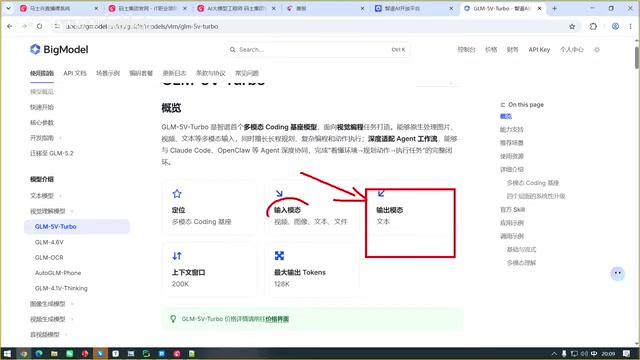Open File Explorer from the taskbar
Viewport: 640px width, 360px height.
pyautogui.click(x=54, y=353)
